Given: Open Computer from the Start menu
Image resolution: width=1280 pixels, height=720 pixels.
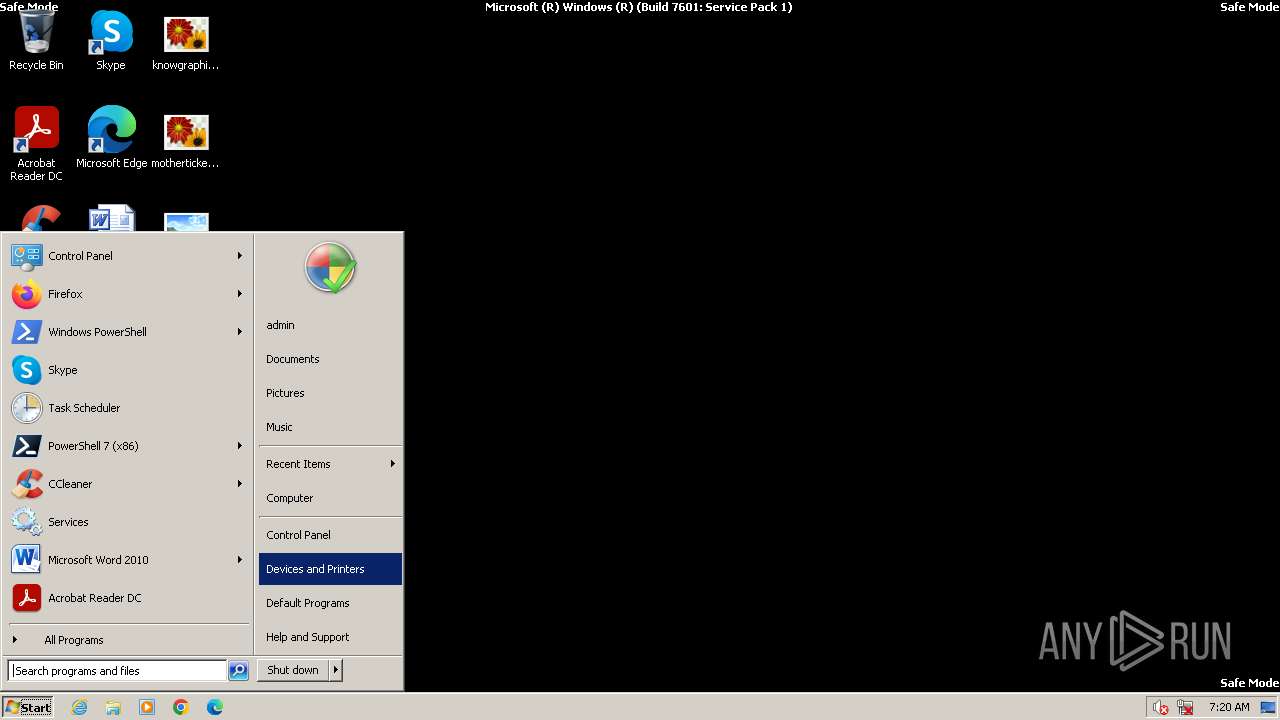Looking at the screenshot, I should [330, 498].
